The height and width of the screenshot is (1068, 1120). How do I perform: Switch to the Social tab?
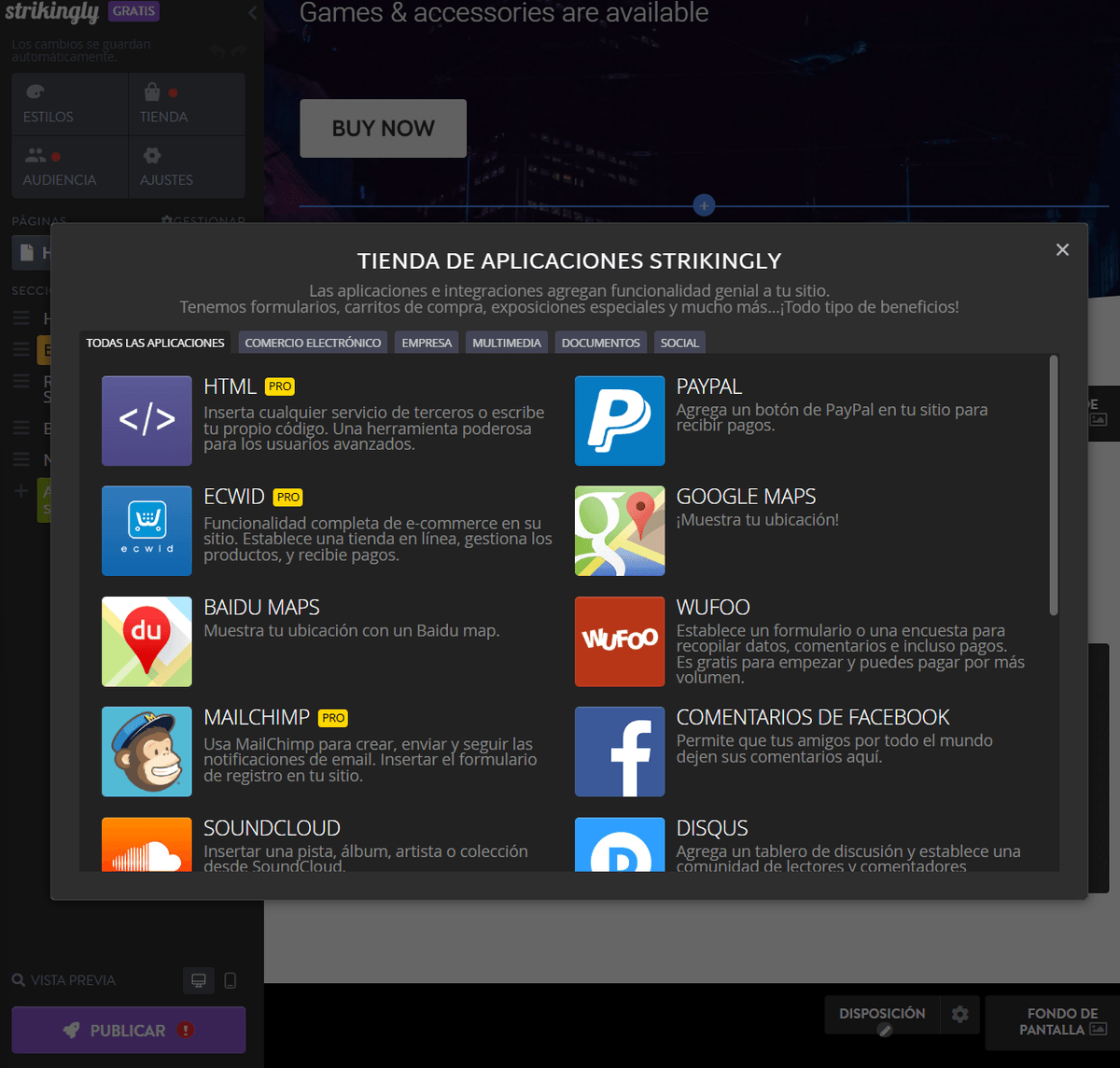(679, 343)
